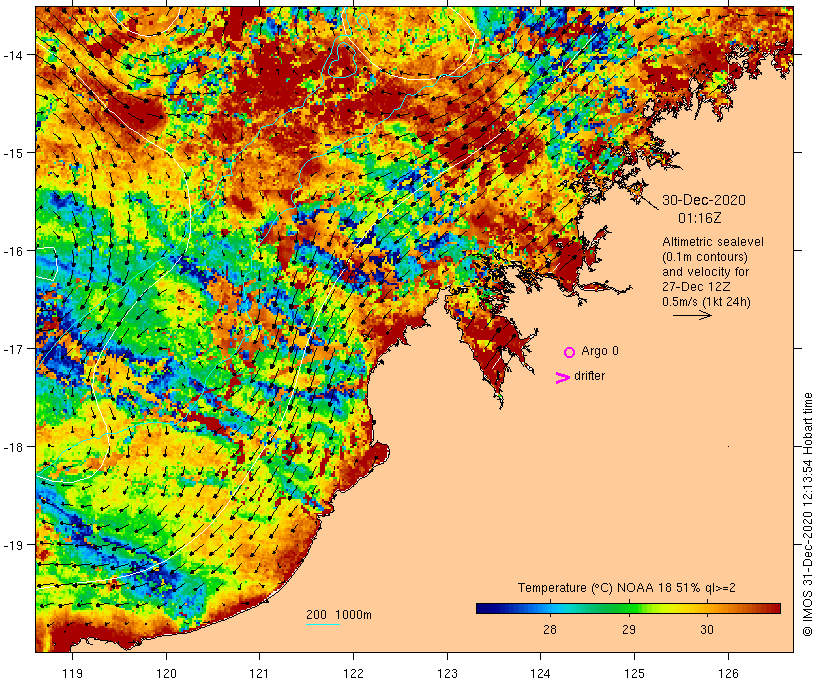820x680 pixels.
Task: Click the 123 longitude axis label
Action: [447, 673]
